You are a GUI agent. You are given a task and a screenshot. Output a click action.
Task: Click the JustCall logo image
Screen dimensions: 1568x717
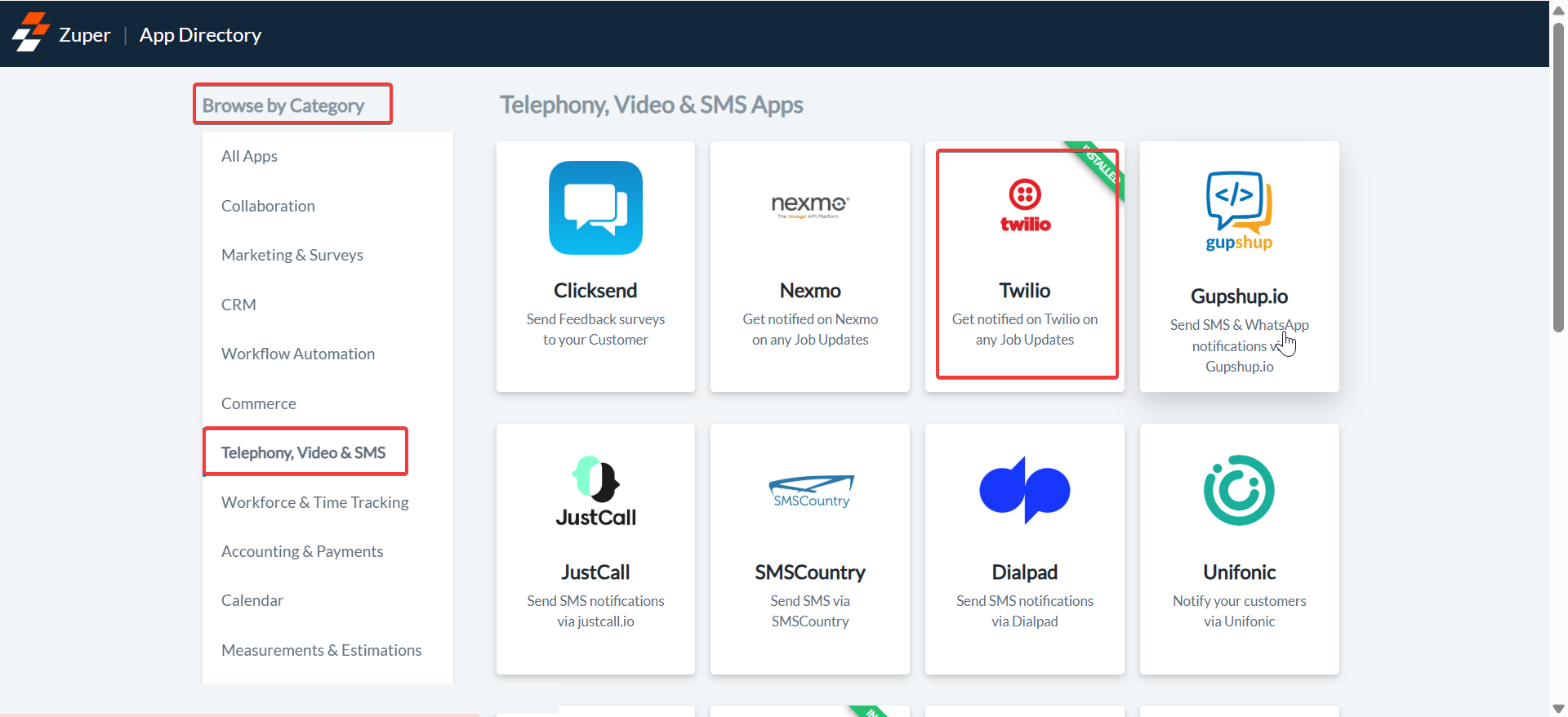(x=595, y=491)
